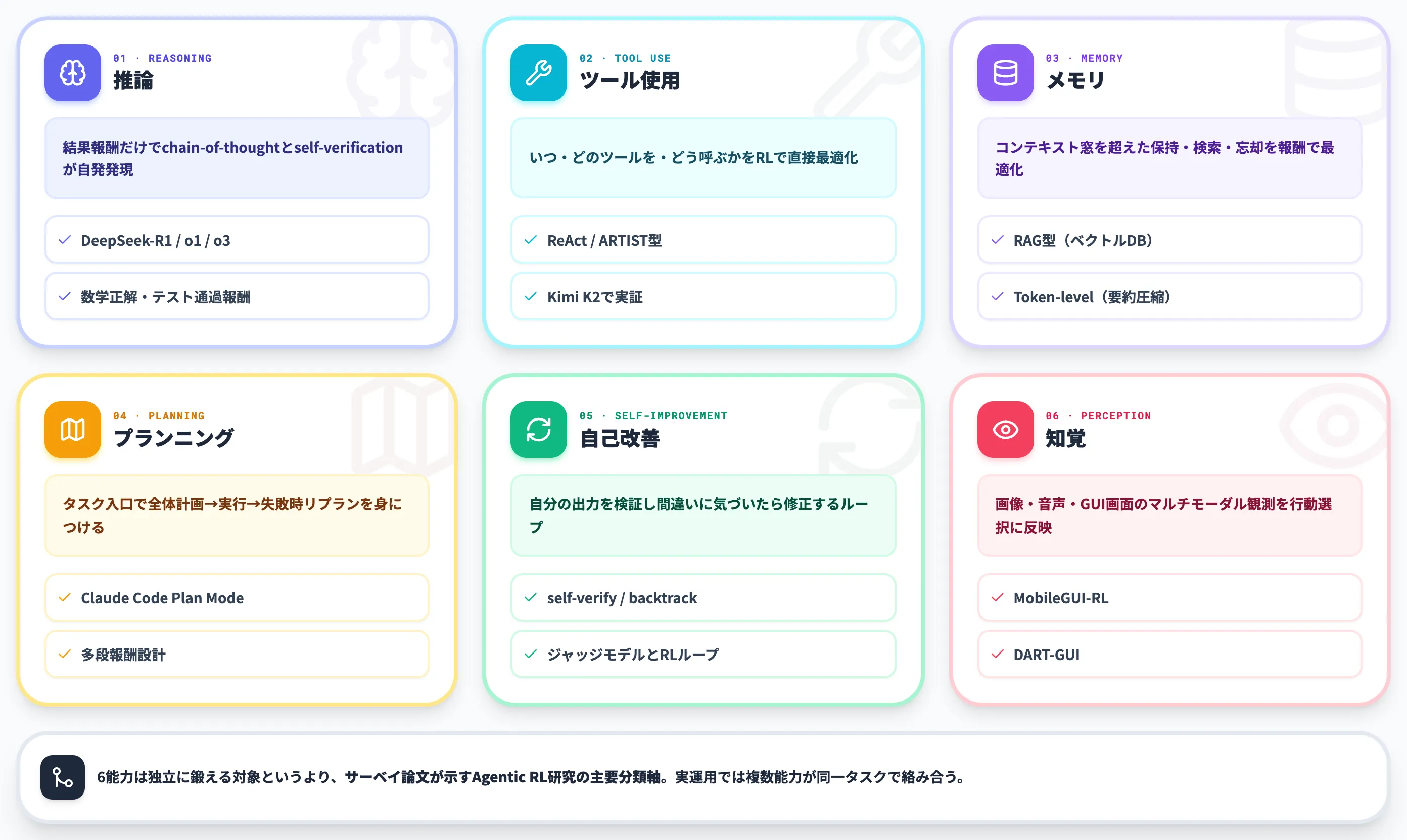Click the 02 · TOOL USE label
The image size is (1407, 840).
[x=625, y=58]
